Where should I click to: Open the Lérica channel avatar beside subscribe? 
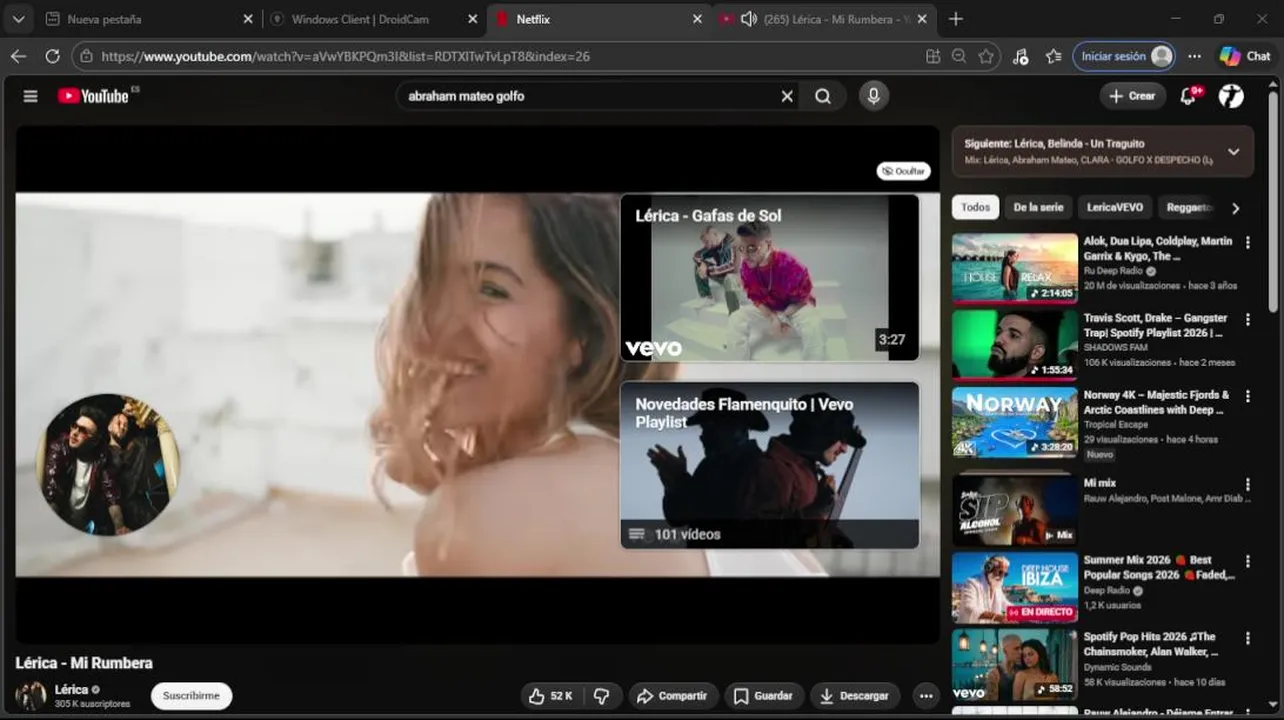click(31, 696)
